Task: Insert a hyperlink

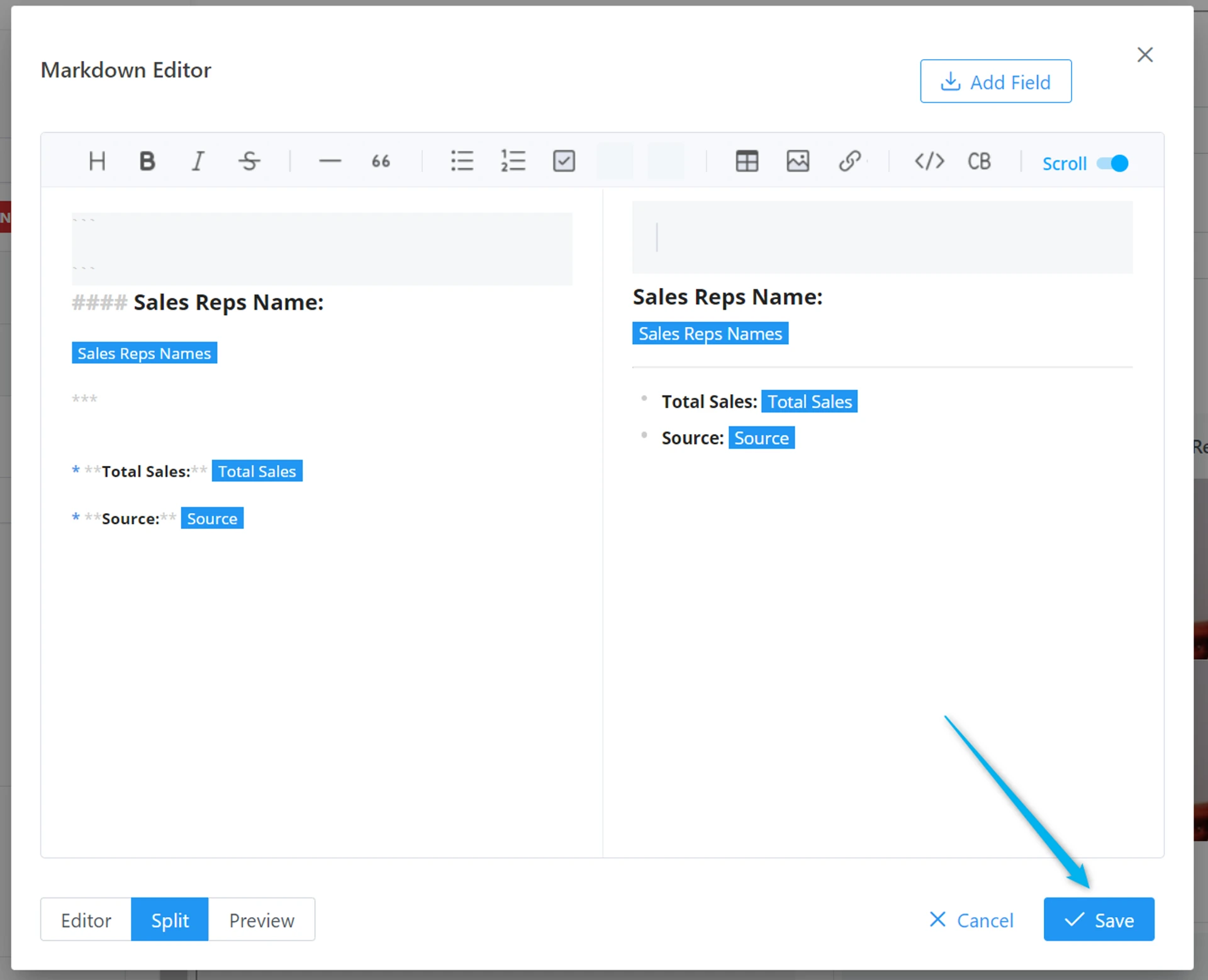Action: pos(849,162)
